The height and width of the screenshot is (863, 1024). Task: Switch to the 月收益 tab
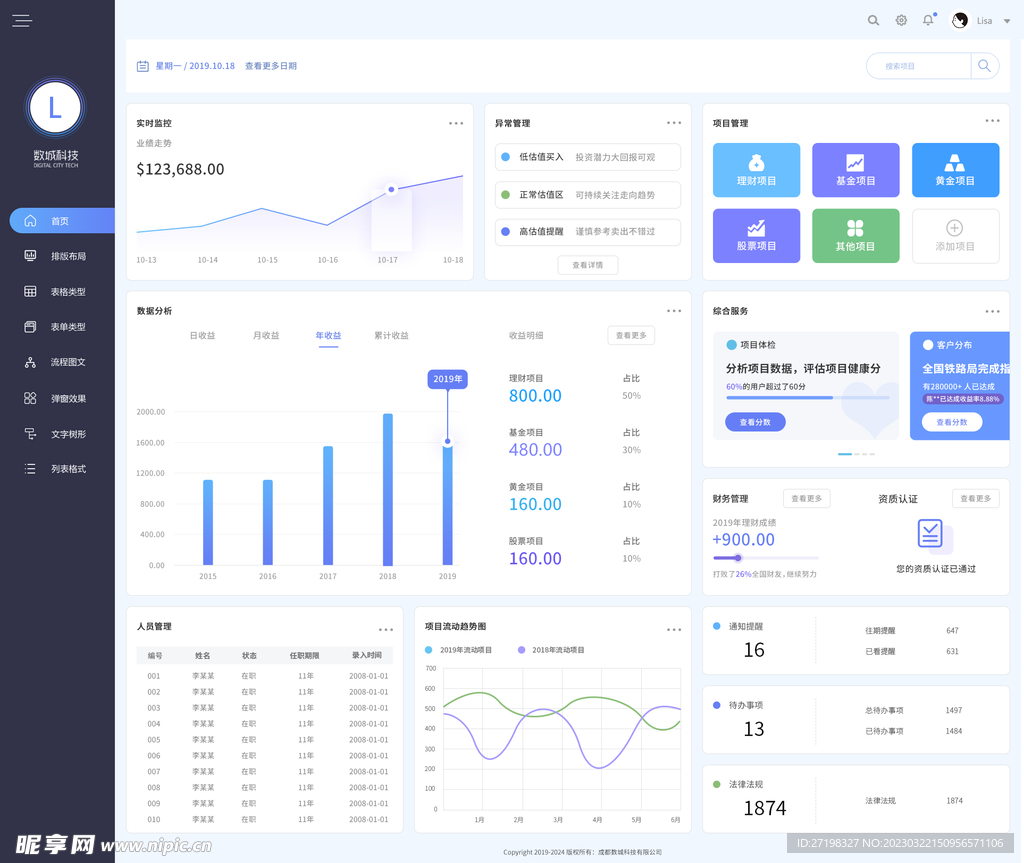[x=265, y=336]
